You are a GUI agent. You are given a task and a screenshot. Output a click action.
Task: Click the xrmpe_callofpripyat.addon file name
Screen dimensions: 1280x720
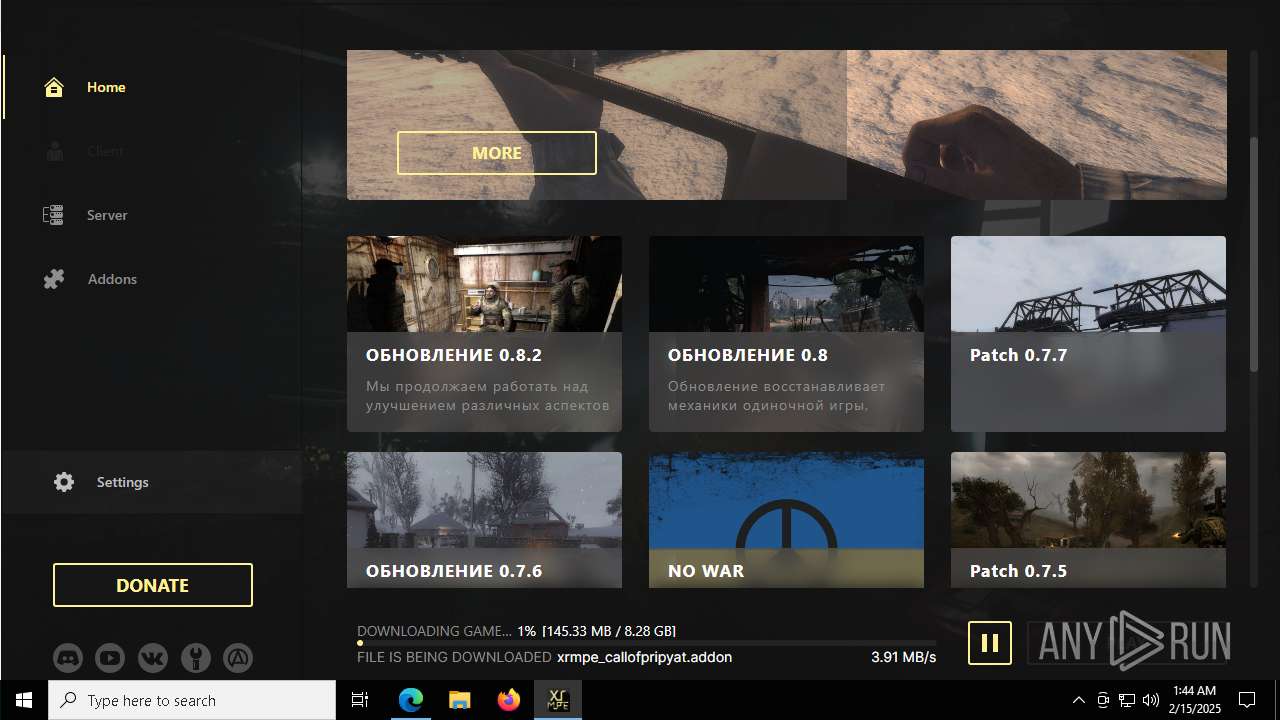pyautogui.click(x=644, y=657)
